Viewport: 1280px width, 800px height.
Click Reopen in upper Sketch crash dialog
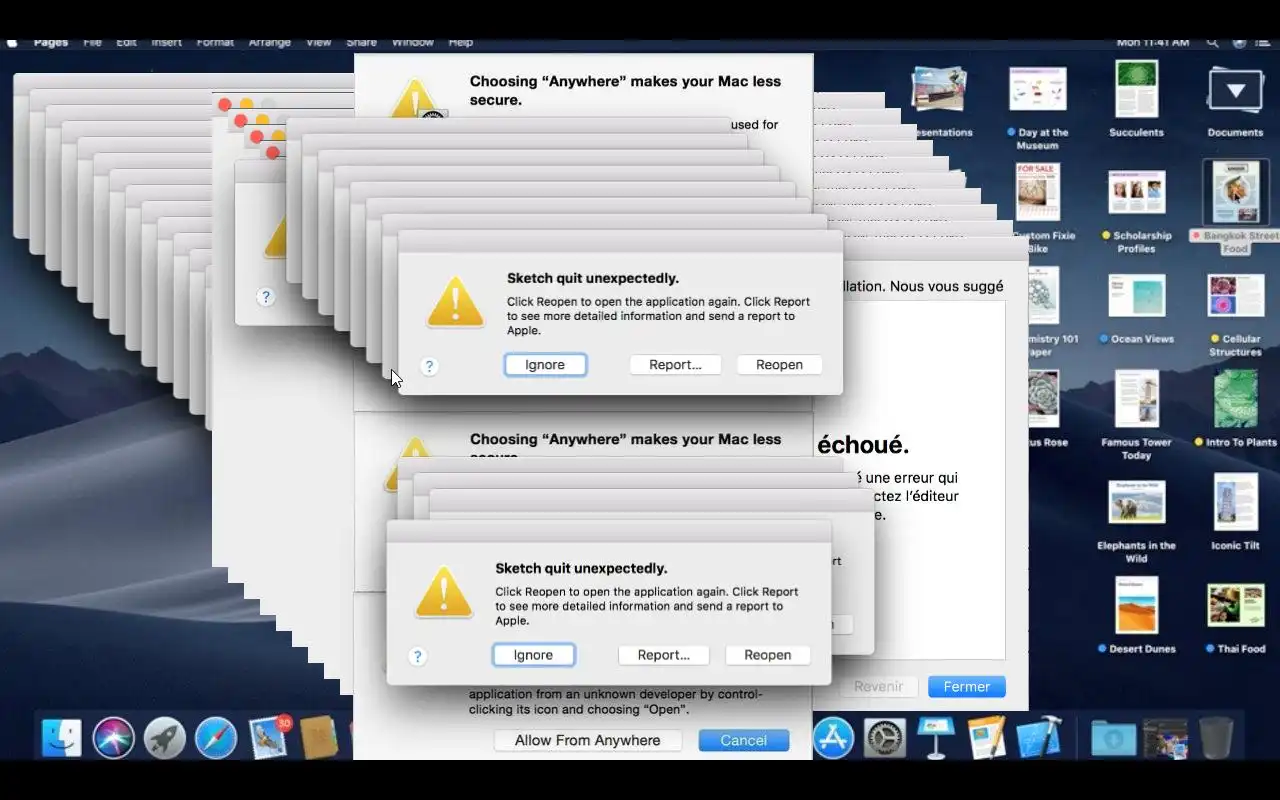[x=779, y=365]
